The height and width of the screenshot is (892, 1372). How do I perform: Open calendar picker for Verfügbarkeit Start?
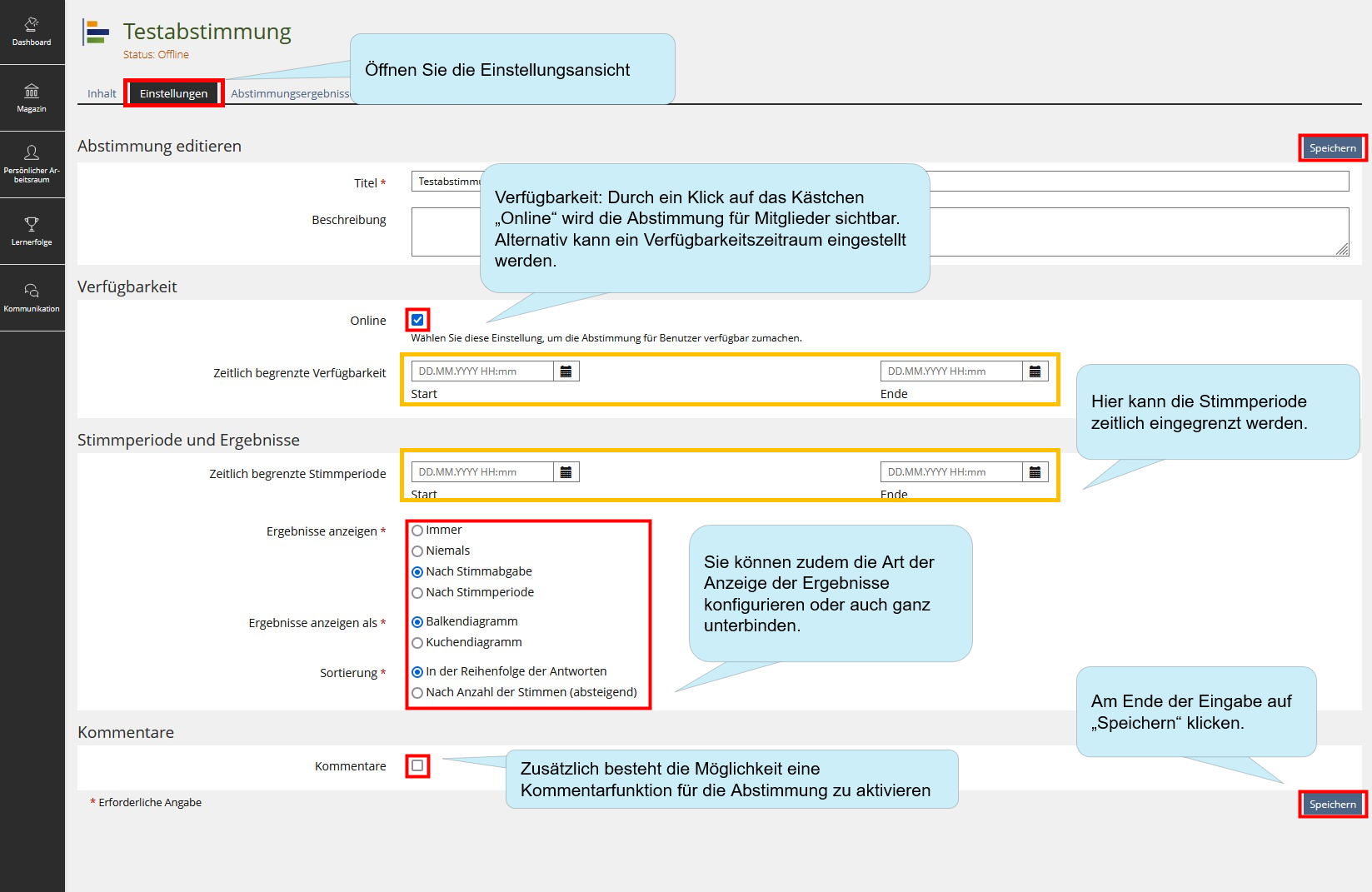click(x=566, y=371)
